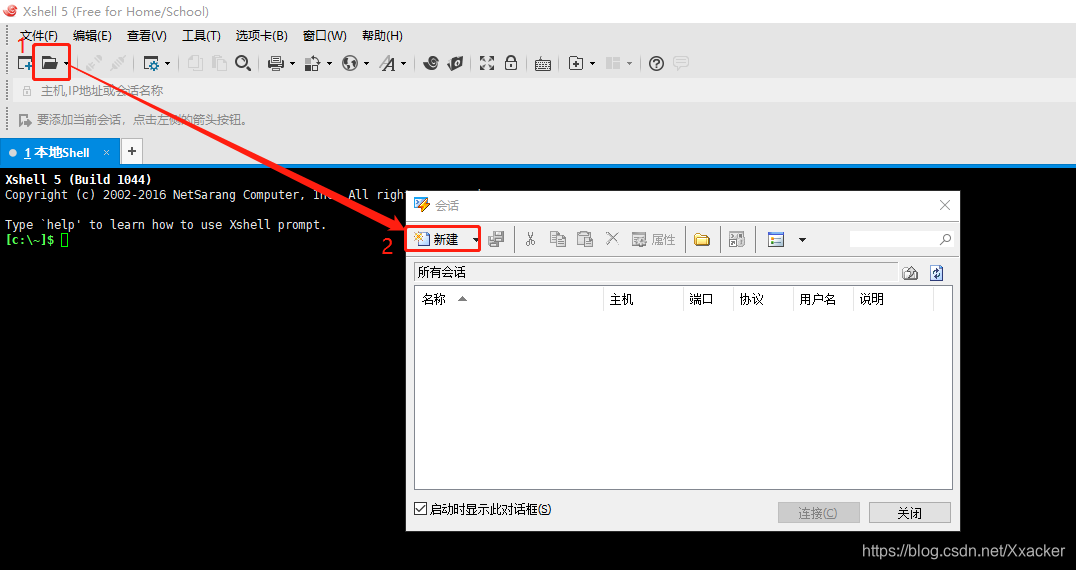Viewport: 1076px width, 570px height.
Task: Click the New session icon in main toolbar
Action: [x=25, y=63]
